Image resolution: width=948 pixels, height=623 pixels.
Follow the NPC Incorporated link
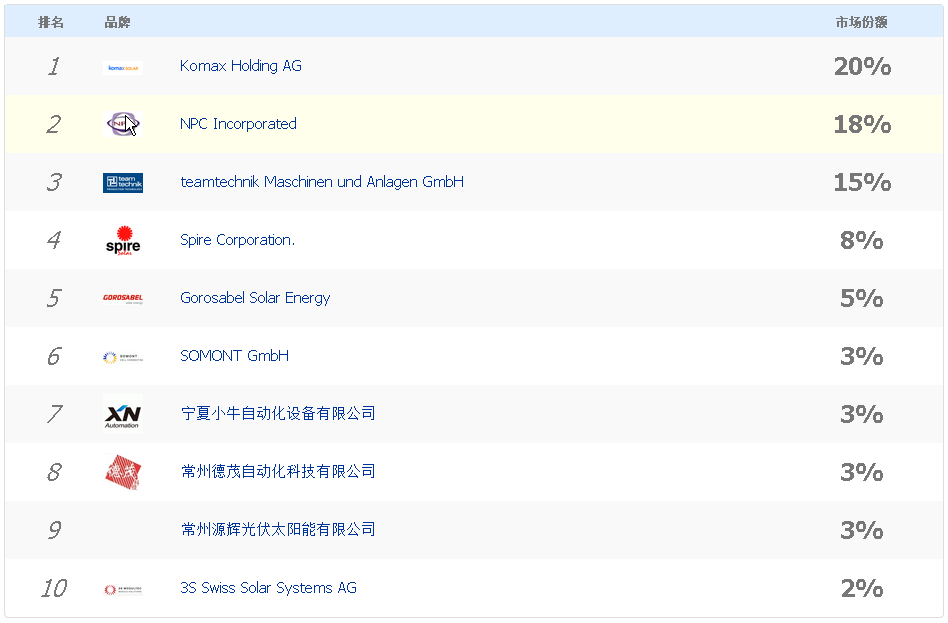238,124
